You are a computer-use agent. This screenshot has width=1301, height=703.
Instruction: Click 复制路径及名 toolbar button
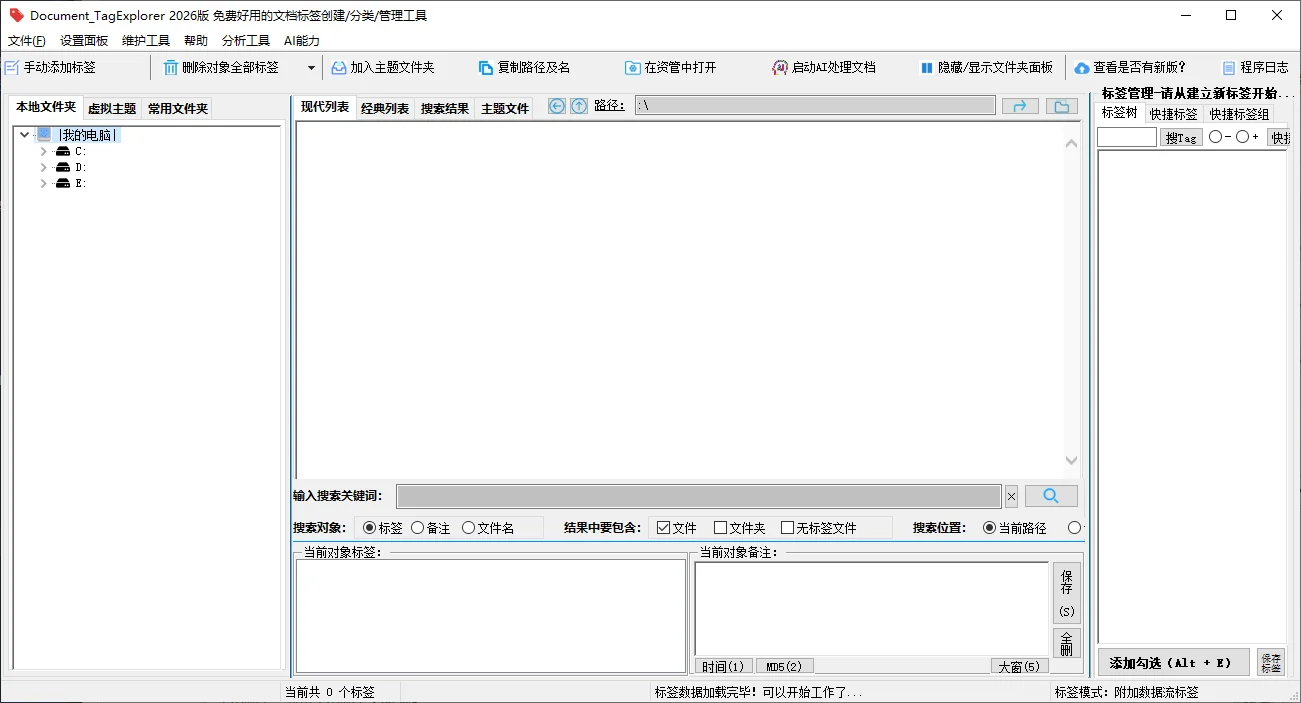click(x=524, y=68)
